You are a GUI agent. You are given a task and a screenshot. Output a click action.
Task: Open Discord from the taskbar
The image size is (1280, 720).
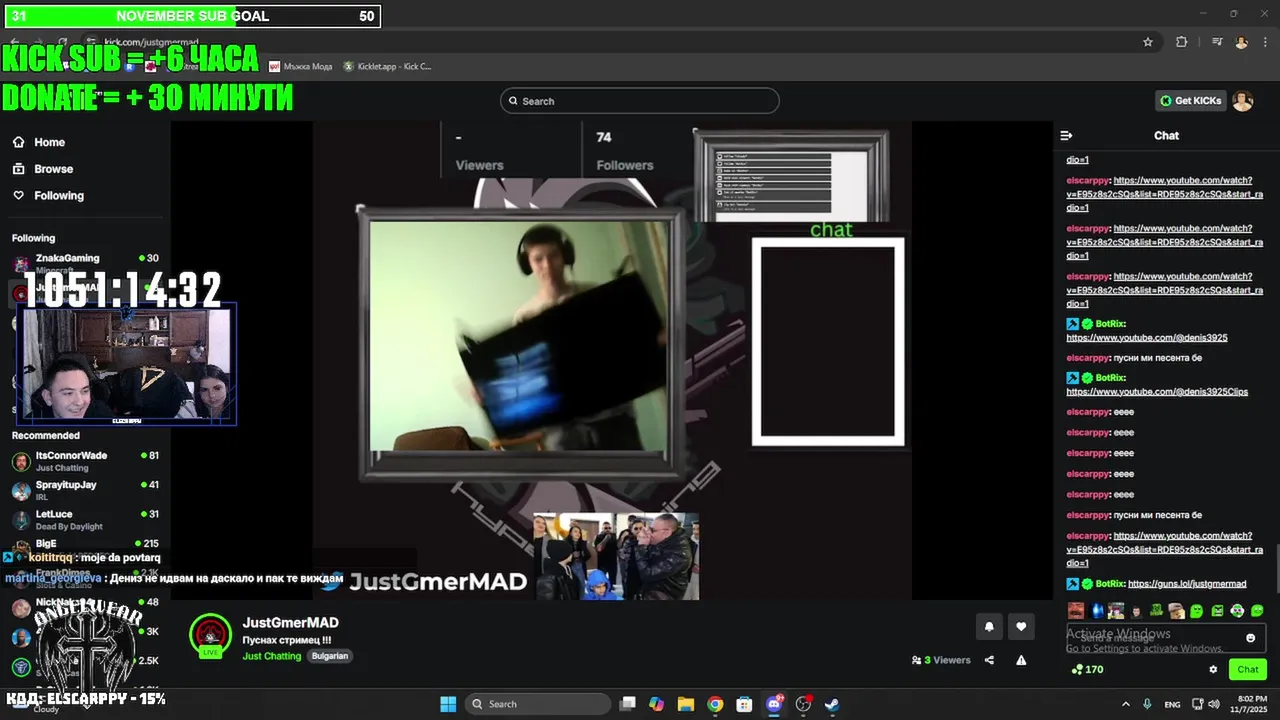[x=774, y=704]
